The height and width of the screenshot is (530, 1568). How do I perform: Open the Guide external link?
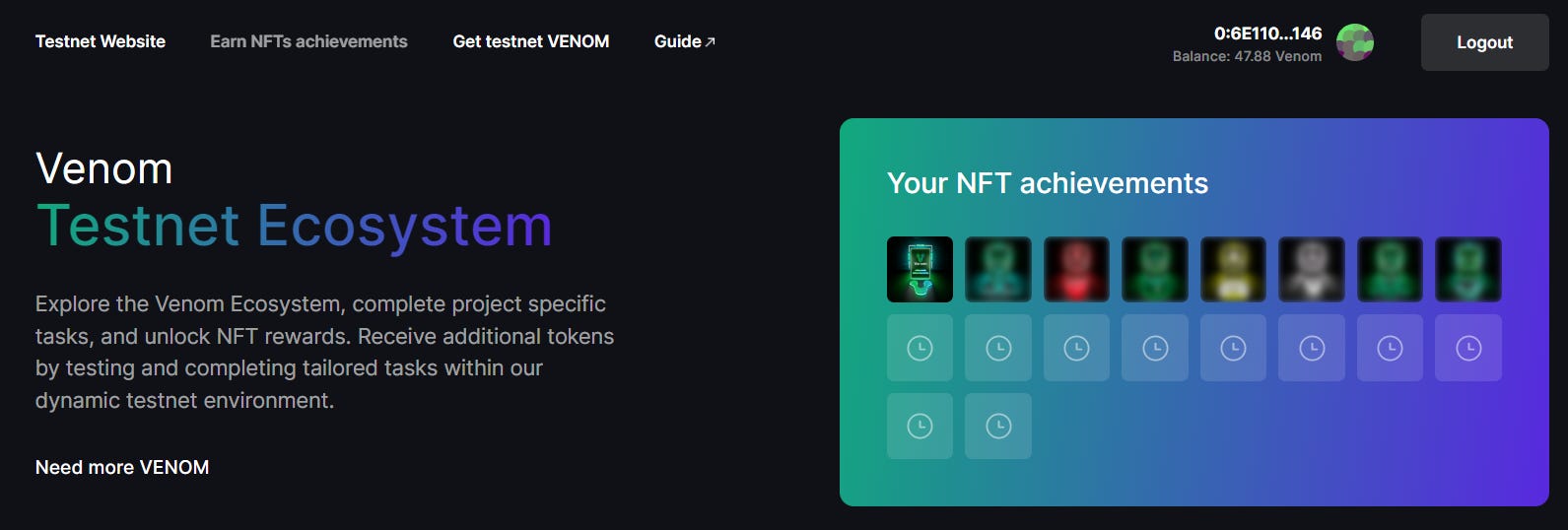tap(685, 41)
